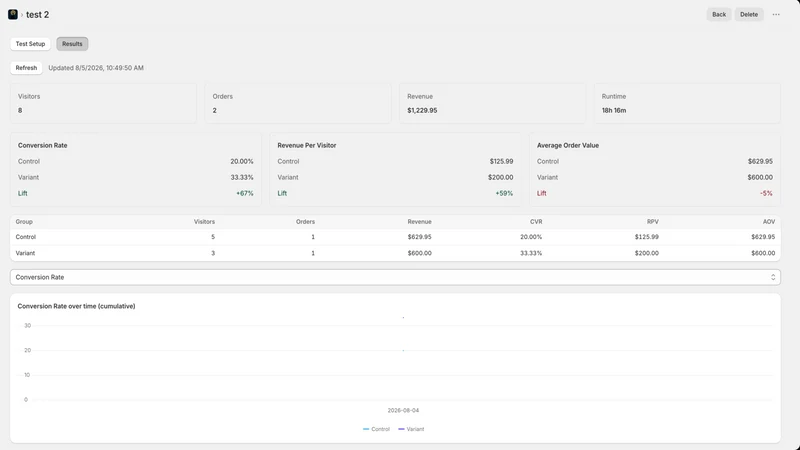The image size is (800, 450).
Task: Click the Control 20.00% conversion value in card
Action: point(242,161)
